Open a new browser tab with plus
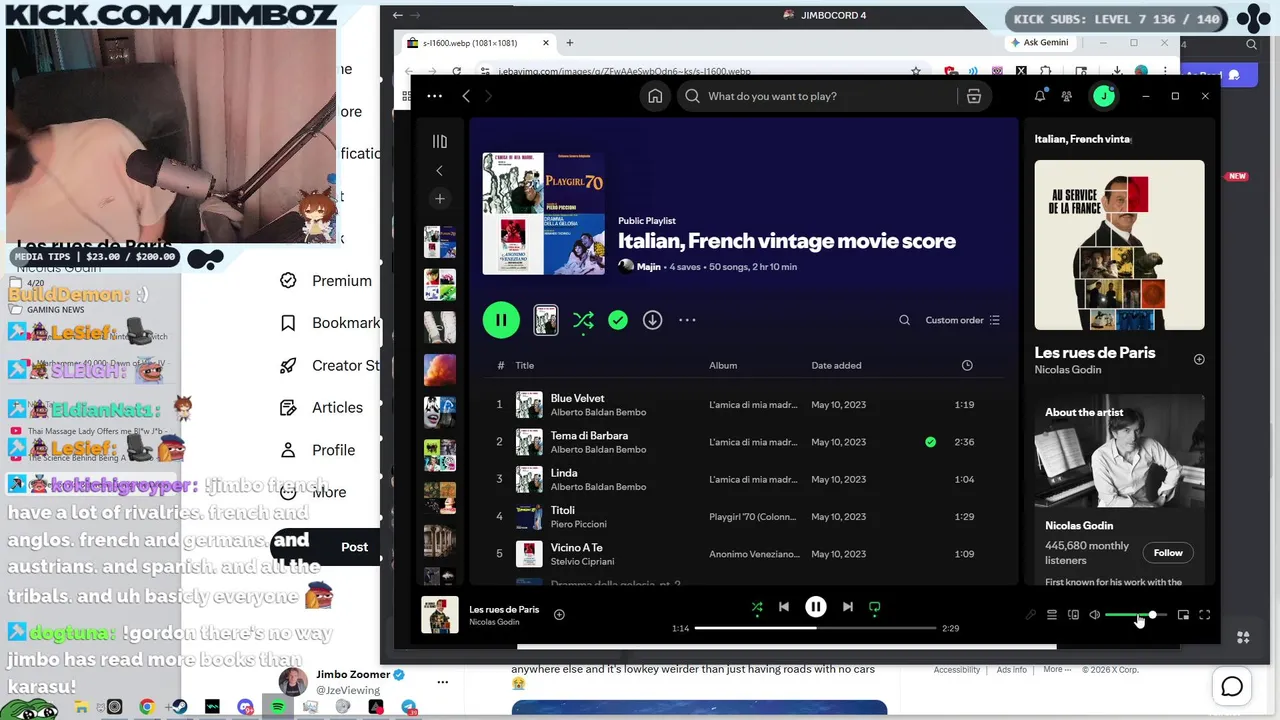 pos(570,43)
